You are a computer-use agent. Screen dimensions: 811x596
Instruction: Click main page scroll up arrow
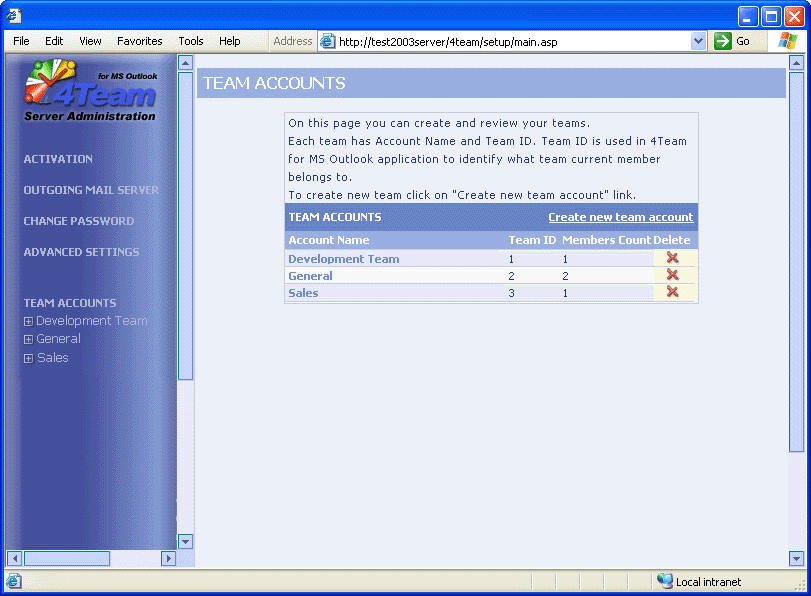click(796, 63)
